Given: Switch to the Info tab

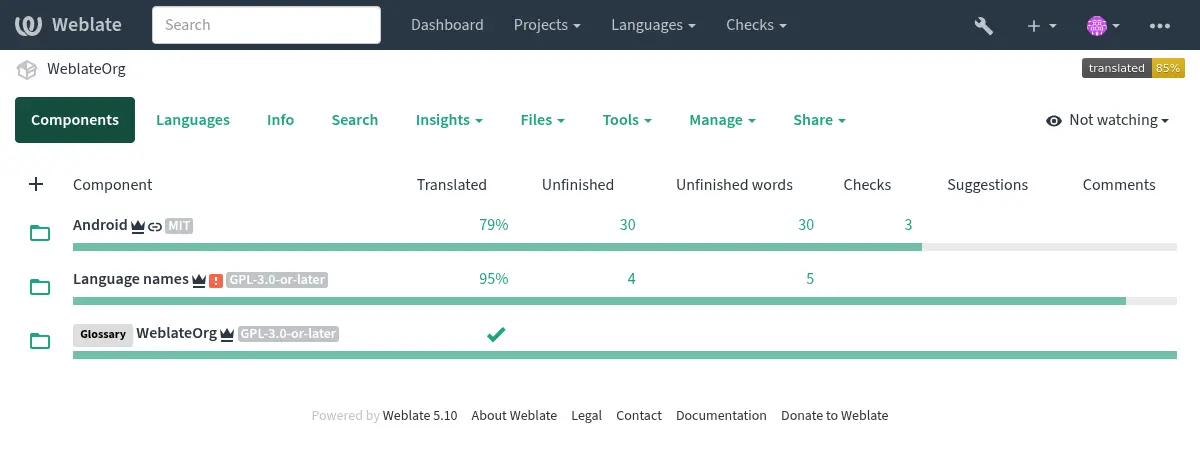Looking at the screenshot, I should pos(280,120).
